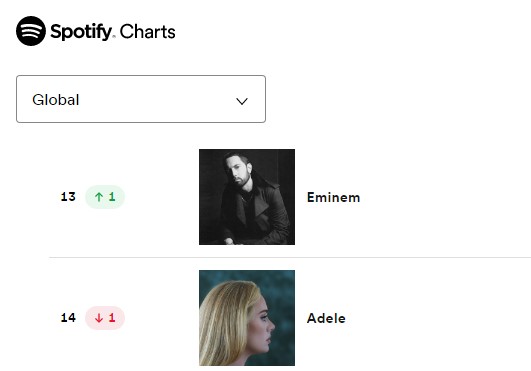Open the Eminem artist photo thumbnail
Screen dimensions: 531x371
point(247,197)
